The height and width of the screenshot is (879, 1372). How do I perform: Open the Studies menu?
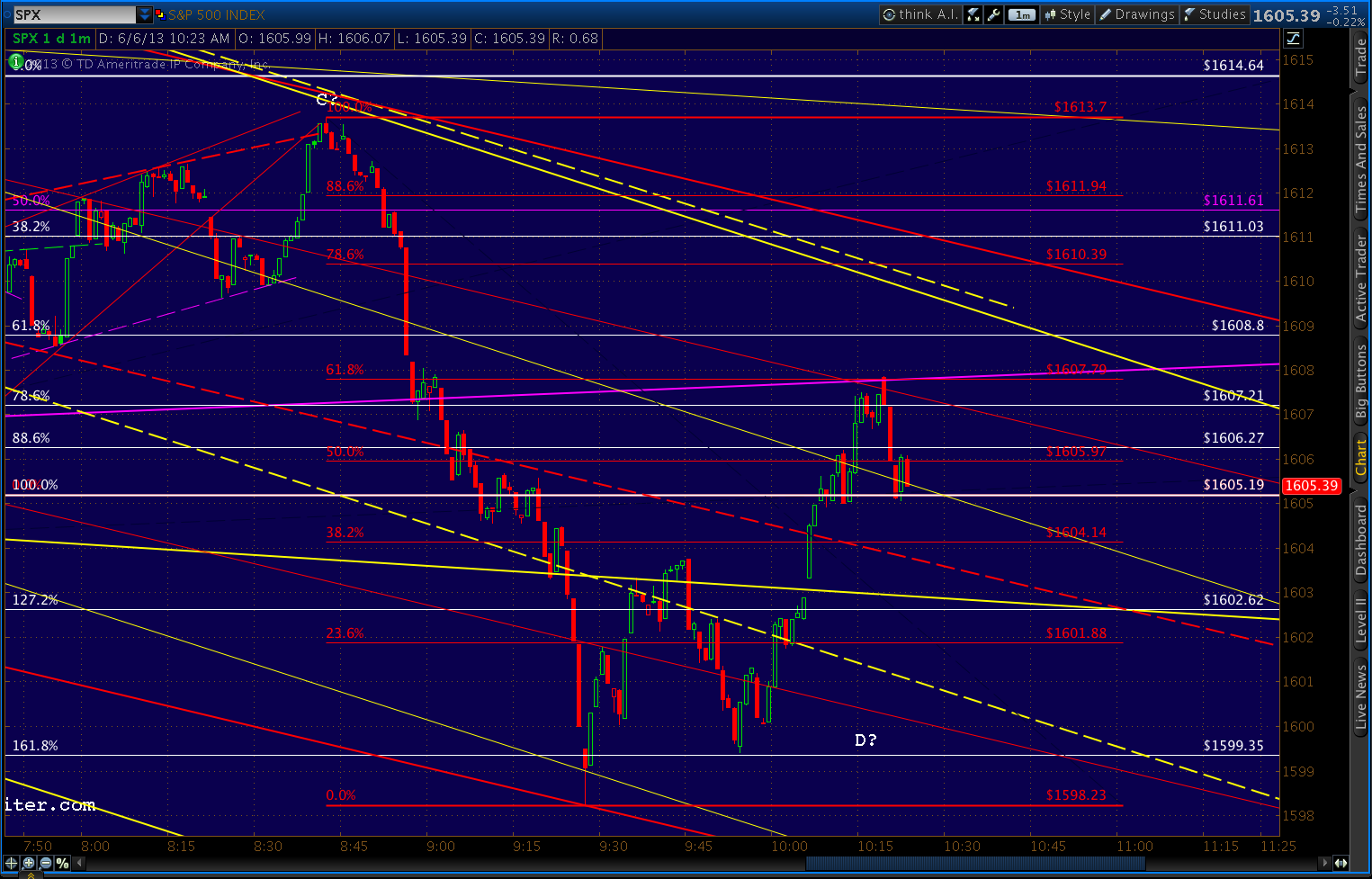click(1215, 14)
